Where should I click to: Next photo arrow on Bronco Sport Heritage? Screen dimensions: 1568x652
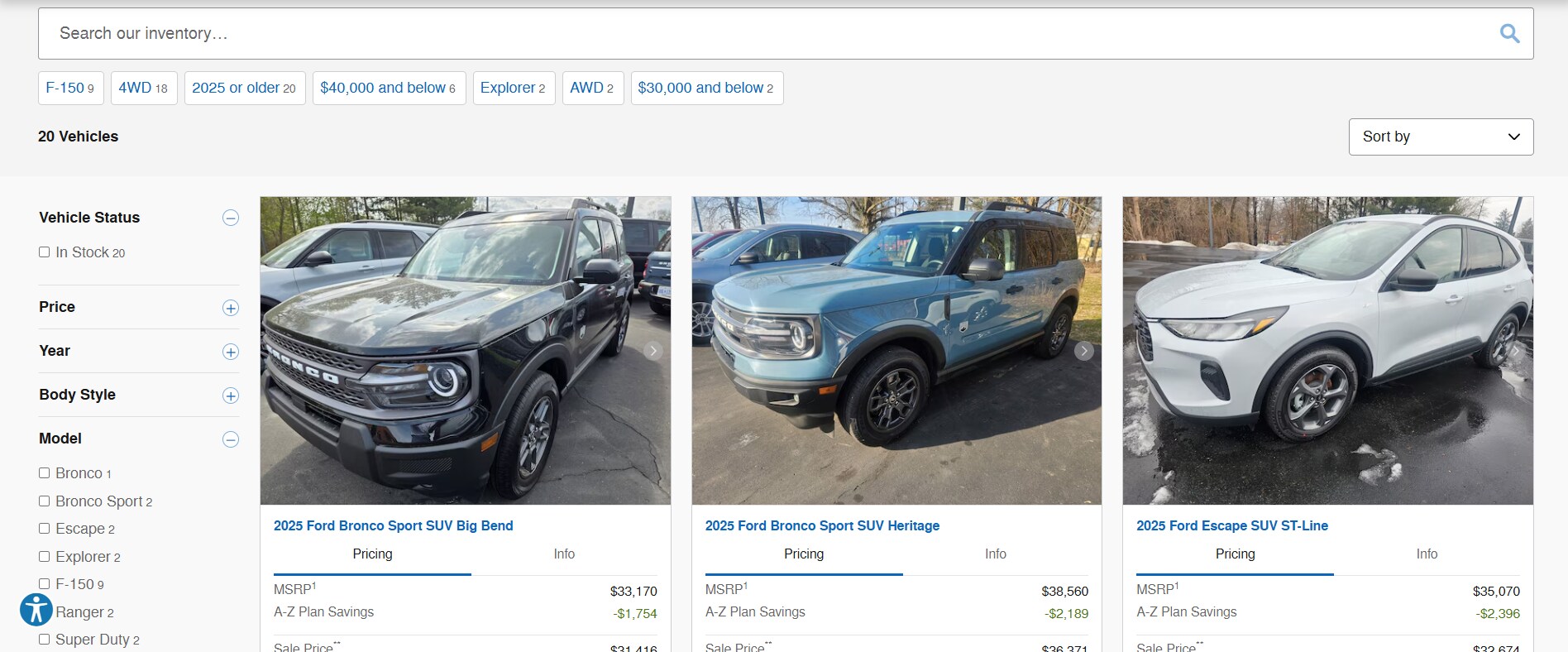(1083, 351)
